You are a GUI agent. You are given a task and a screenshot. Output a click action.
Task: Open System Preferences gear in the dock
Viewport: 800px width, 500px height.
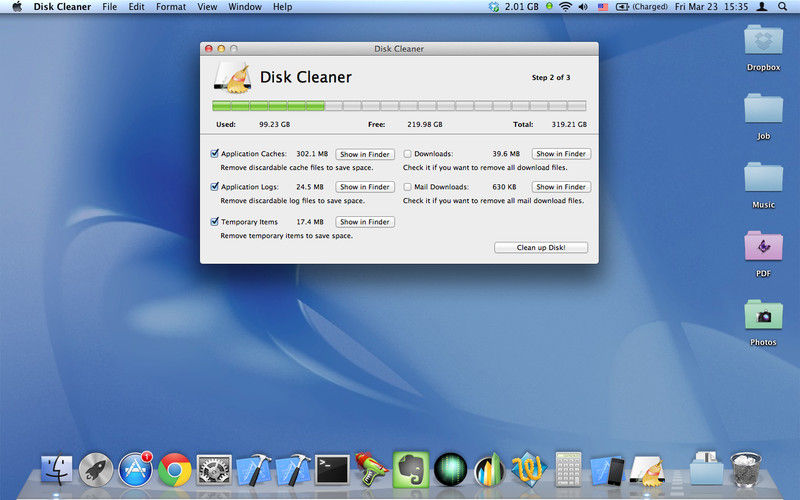click(214, 469)
